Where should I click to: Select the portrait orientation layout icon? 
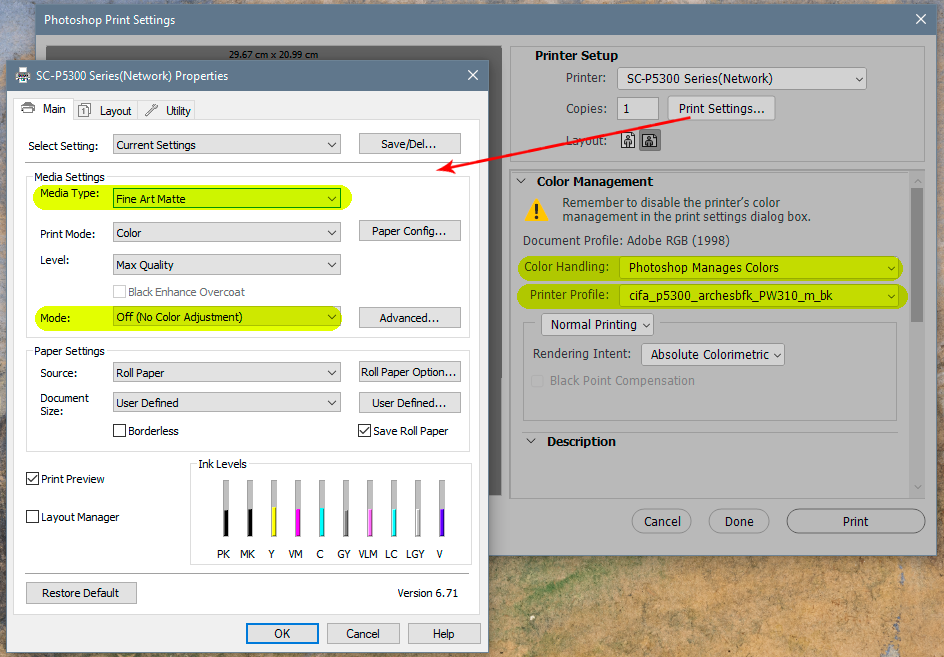pos(629,140)
